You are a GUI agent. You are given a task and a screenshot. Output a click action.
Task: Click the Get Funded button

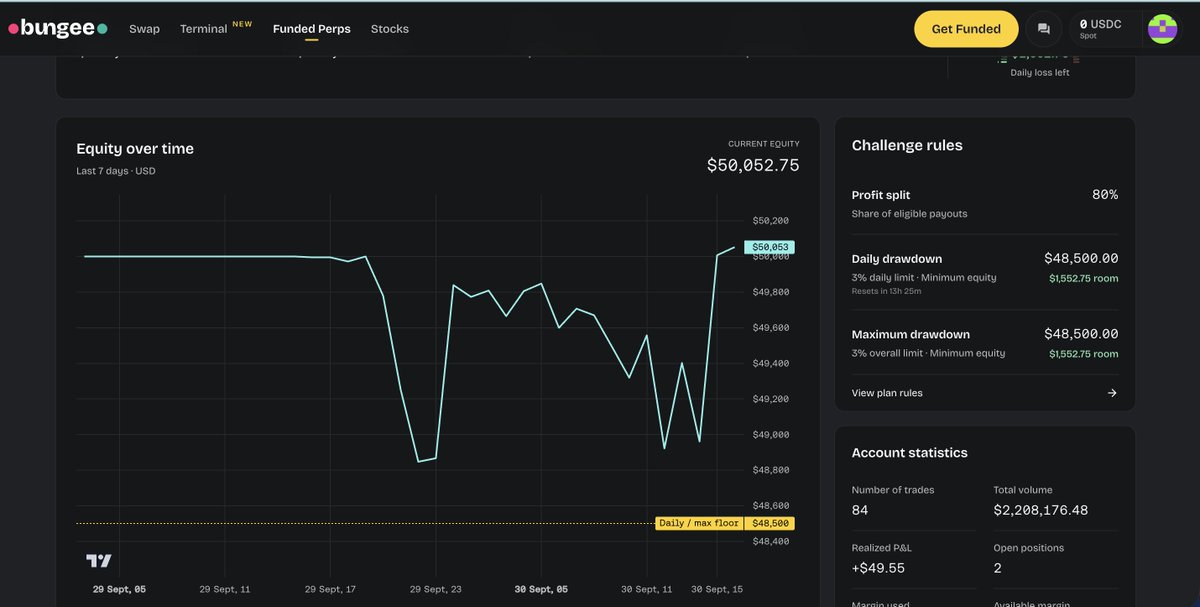(966, 29)
